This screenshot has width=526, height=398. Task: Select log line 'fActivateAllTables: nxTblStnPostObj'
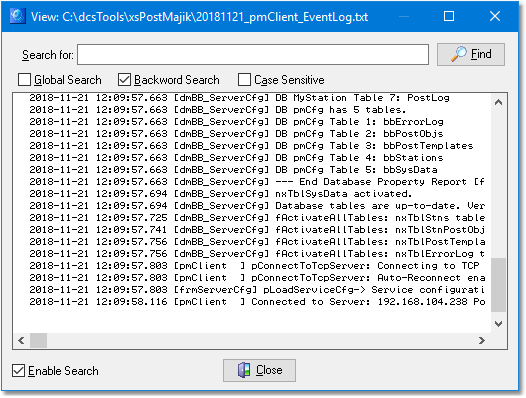coord(257,230)
